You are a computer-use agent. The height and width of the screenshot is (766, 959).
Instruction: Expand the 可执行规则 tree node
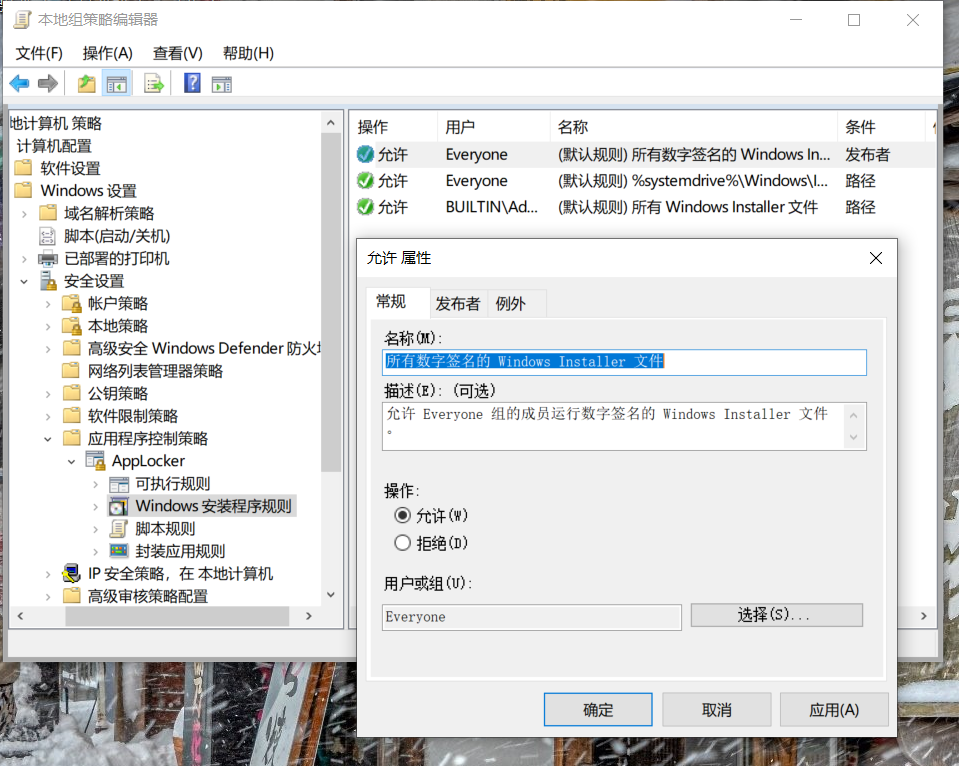pos(96,484)
